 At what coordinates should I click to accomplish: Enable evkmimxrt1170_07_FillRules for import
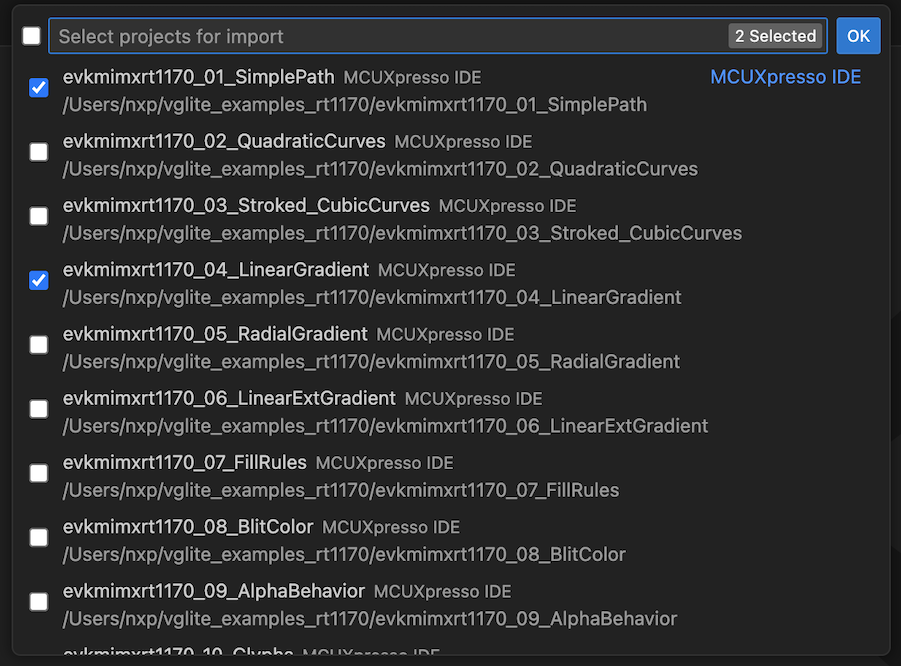point(37,473)
